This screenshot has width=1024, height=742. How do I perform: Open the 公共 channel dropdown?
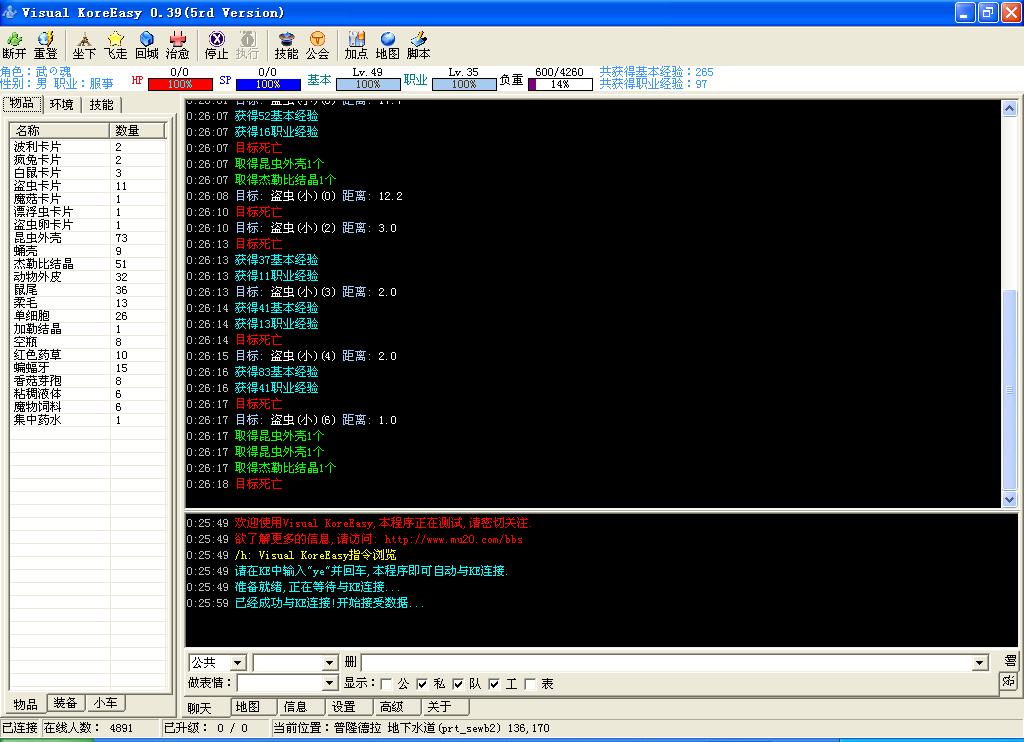pos(237,663)
